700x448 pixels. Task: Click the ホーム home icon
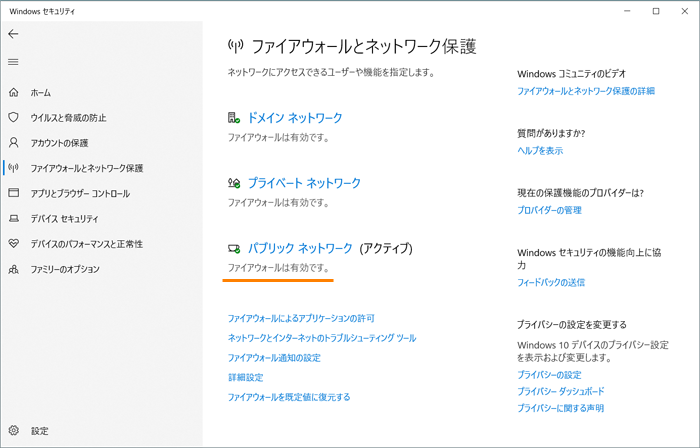[13, 92]
